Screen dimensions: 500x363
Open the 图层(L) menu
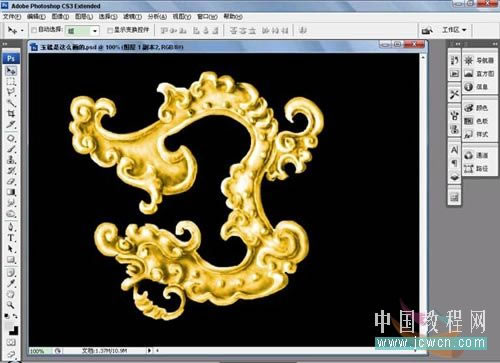pos(84,16)
